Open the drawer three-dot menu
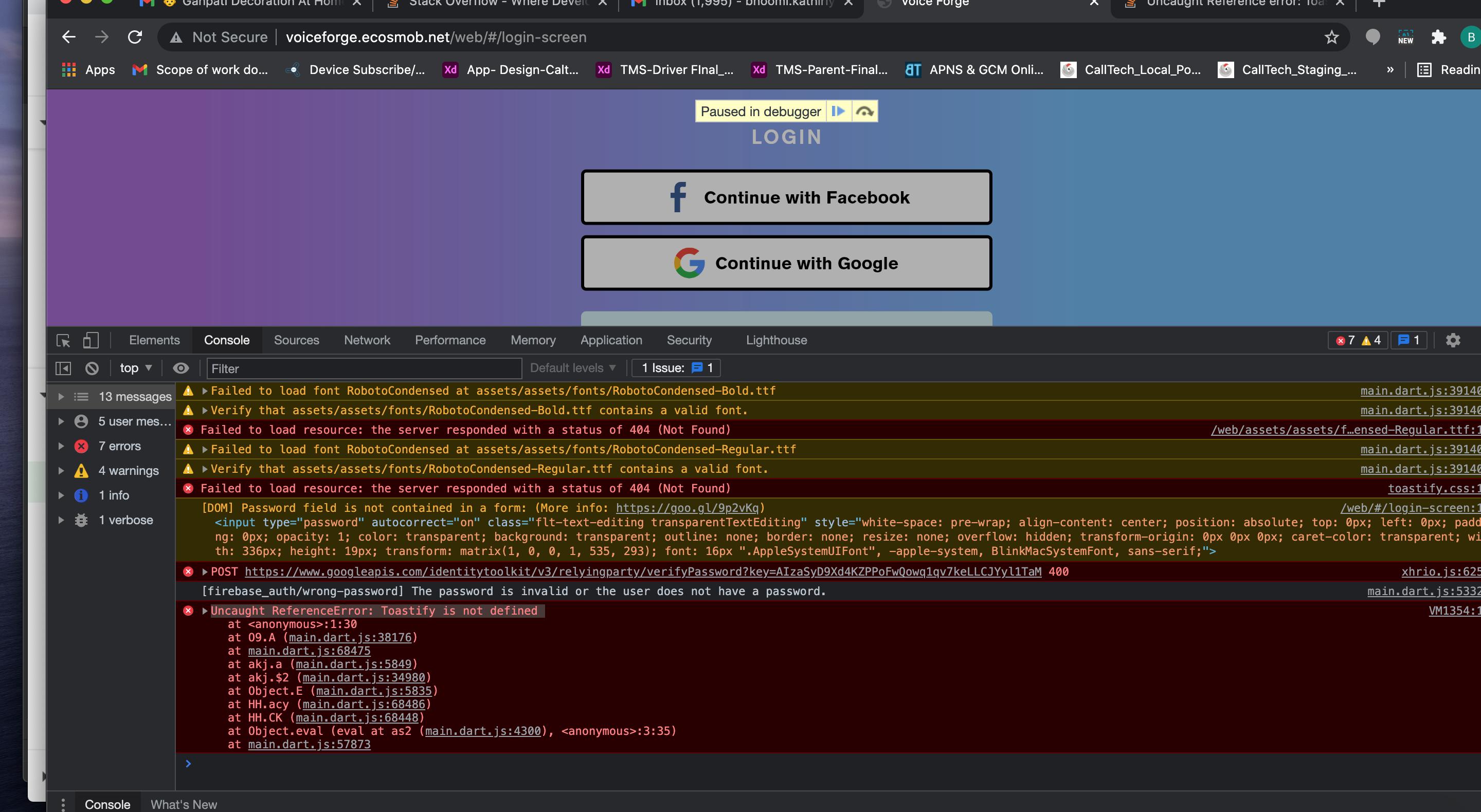1481x812 pixels. click(63, 804)
